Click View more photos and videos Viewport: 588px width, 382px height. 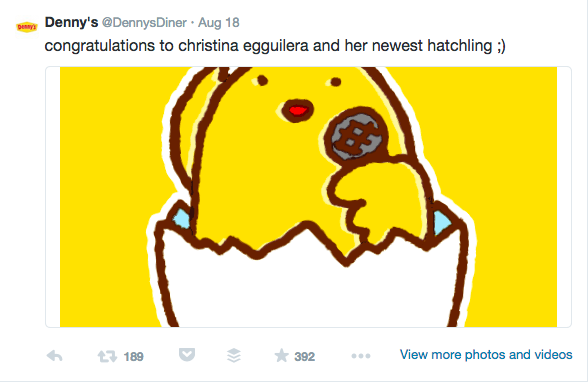click(486, 355)
